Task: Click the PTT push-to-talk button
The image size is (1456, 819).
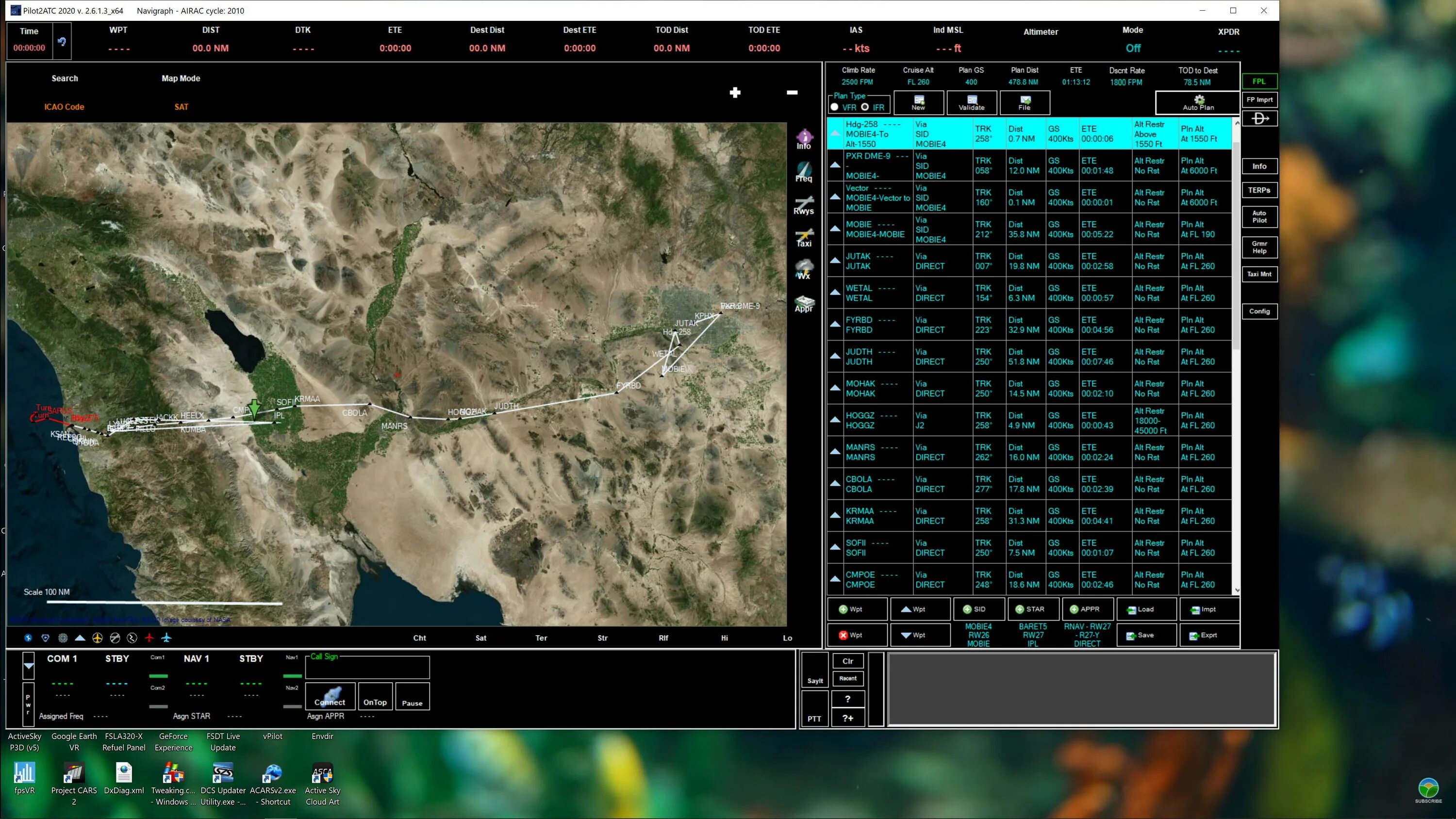Action: (x=814, y=708)
